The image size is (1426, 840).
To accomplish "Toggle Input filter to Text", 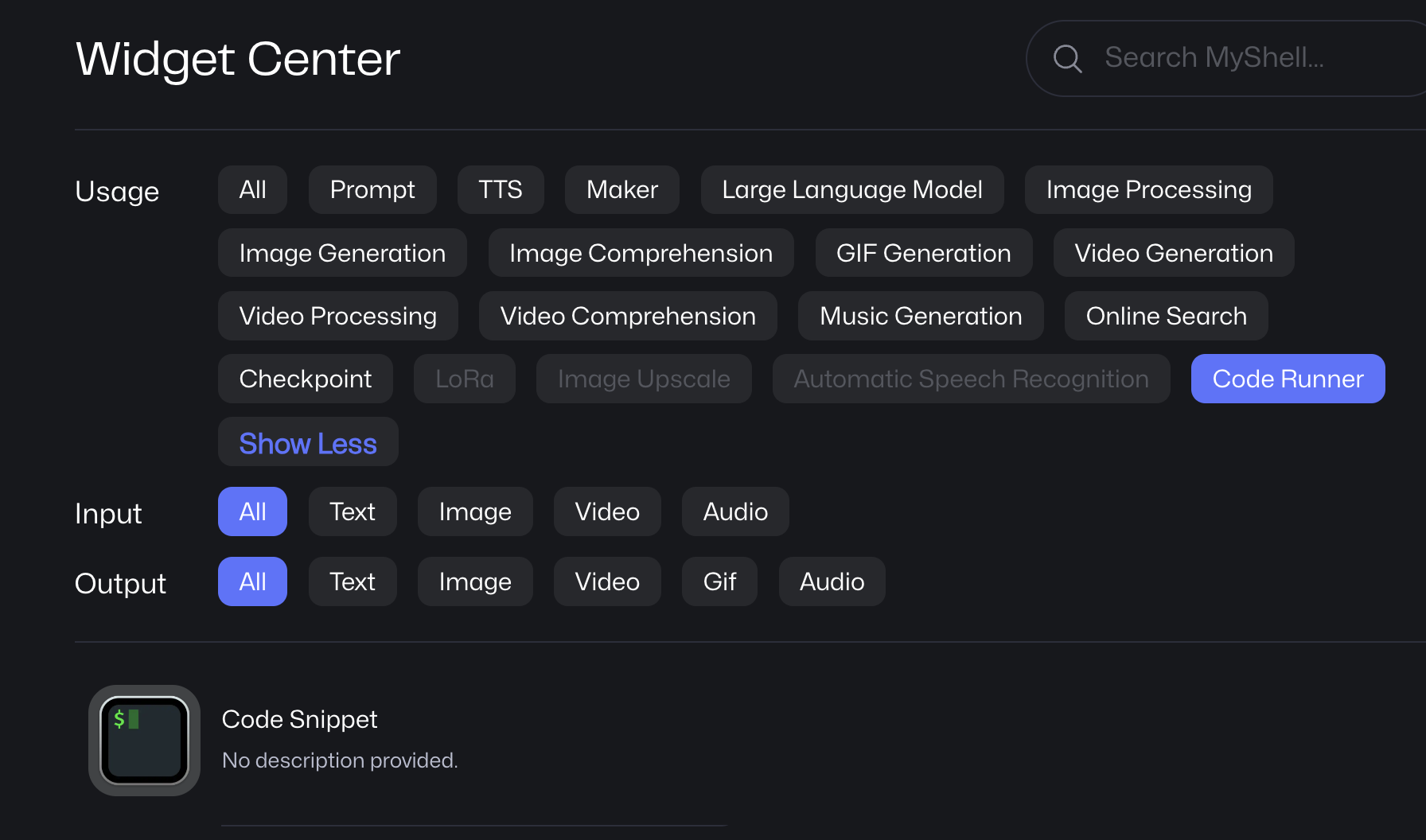I will (x=352, y=511).
